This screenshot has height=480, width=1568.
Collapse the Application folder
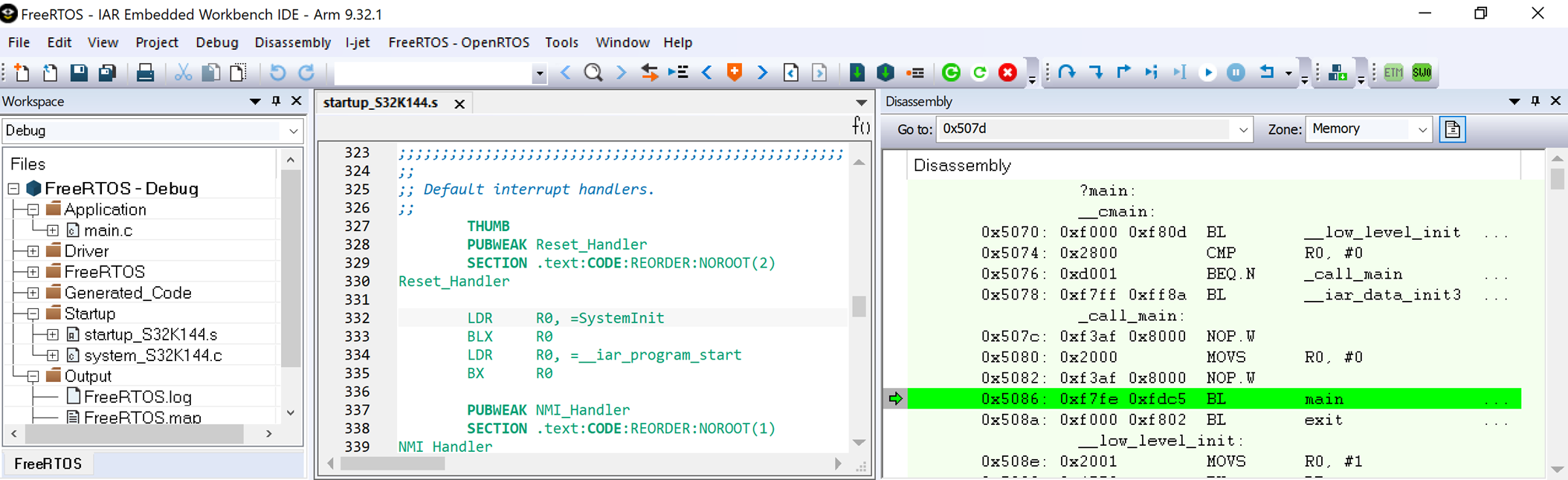pos(33,210)
